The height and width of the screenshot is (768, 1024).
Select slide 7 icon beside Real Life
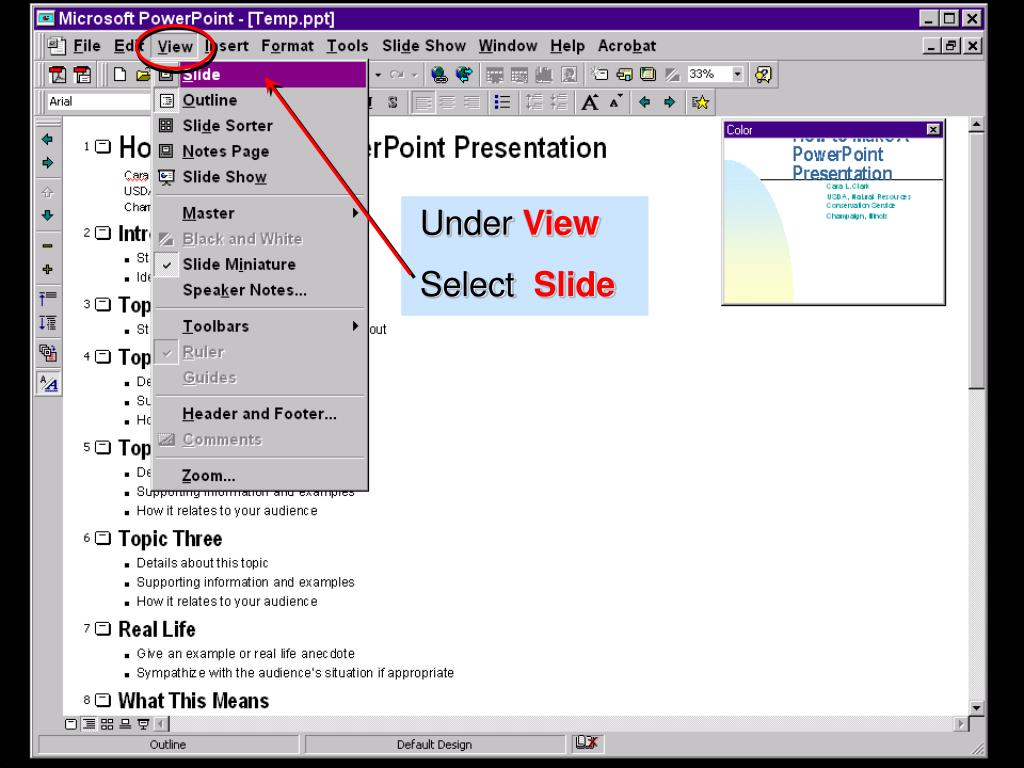[x=103, y=629]
